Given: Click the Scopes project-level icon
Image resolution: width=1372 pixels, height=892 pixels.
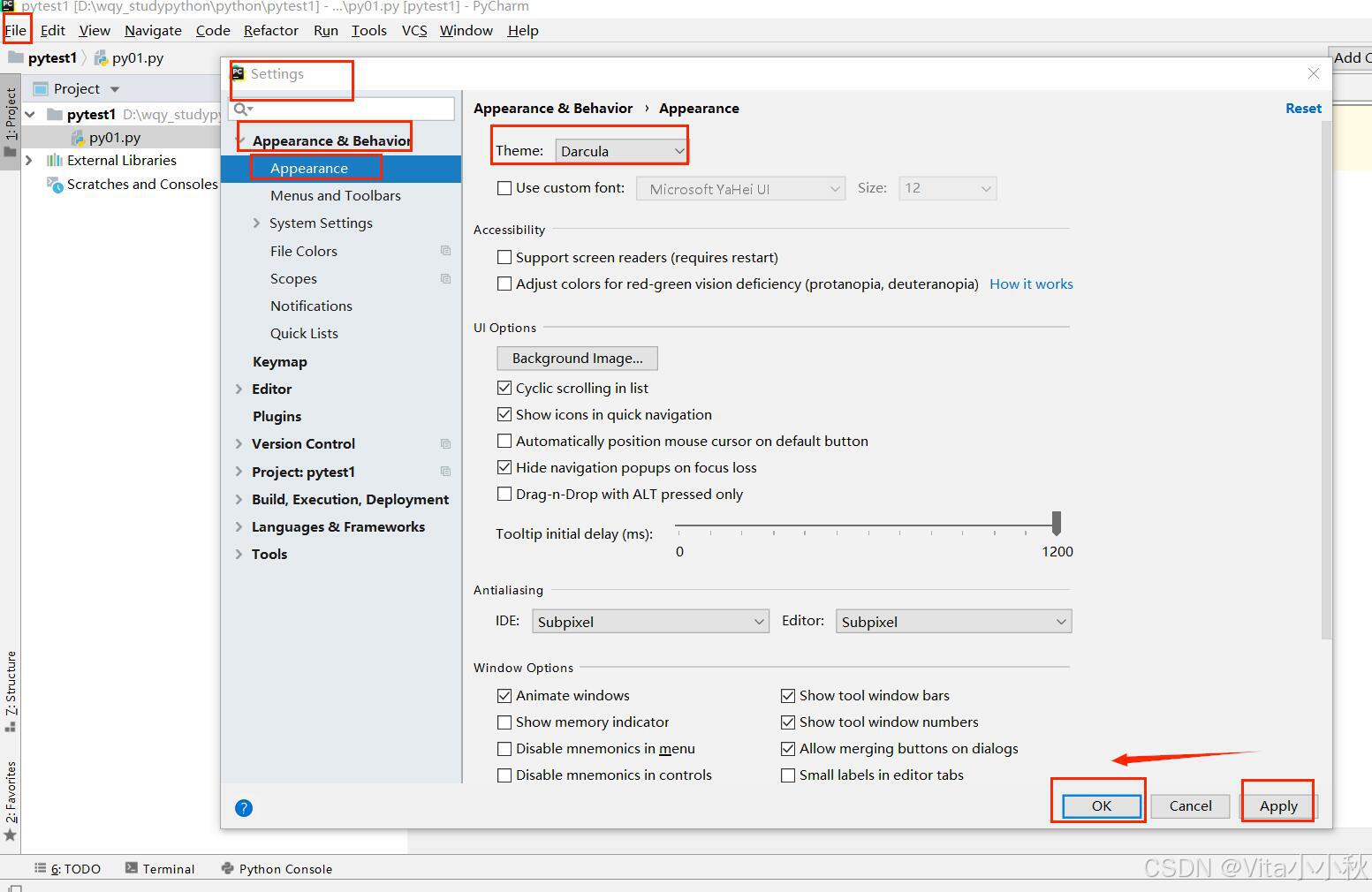Looking at the screenshot, I should 445,278.
